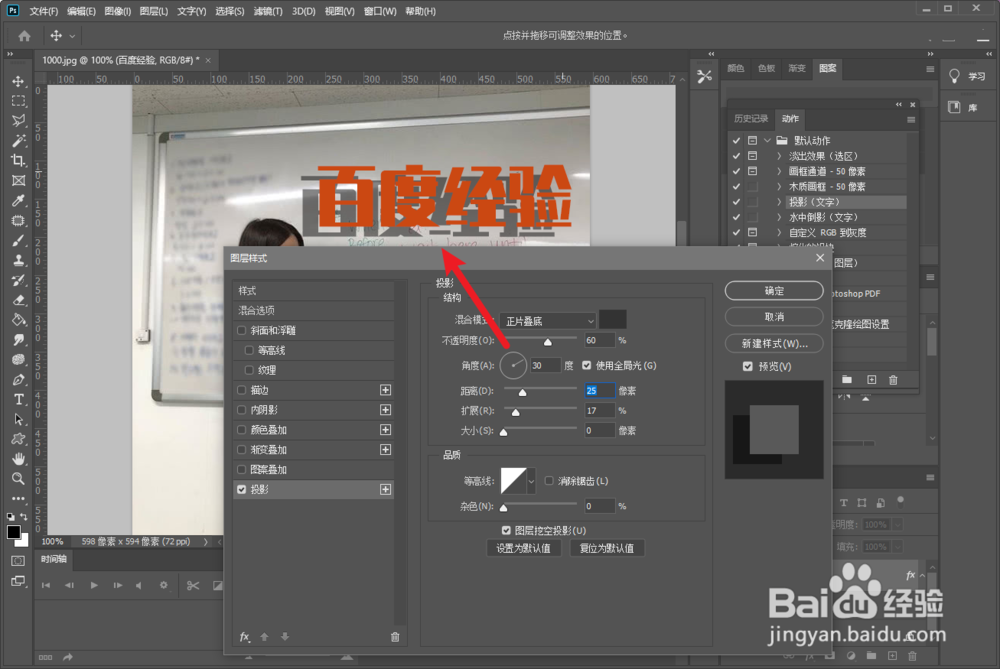Screen dimensions: 1000x669
Task: Click the 复位为默认值 button
Action: 607,548
